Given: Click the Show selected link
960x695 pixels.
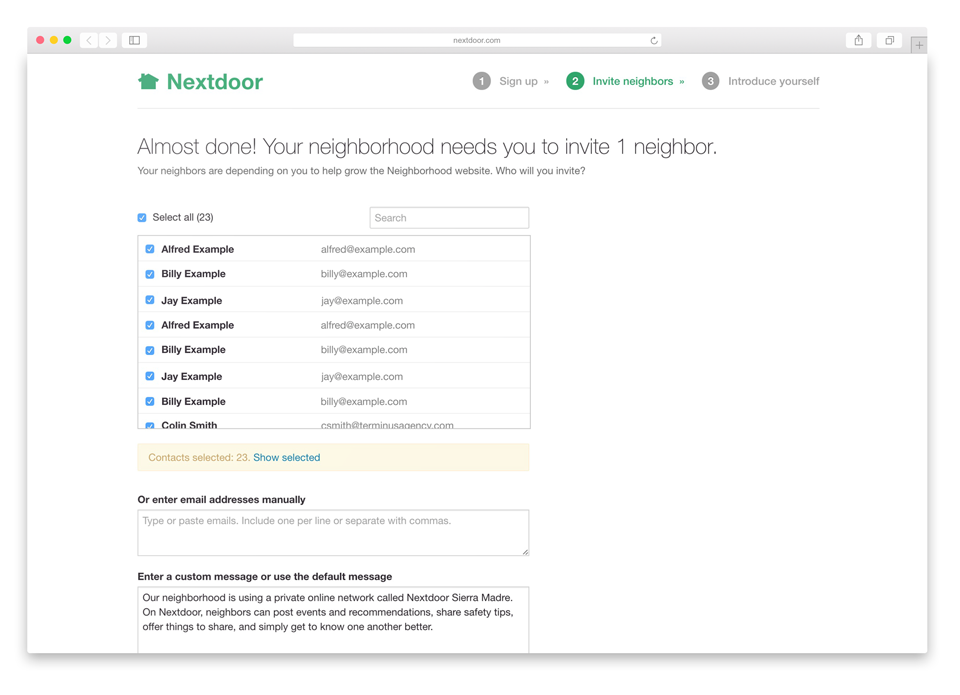Looking at the screenshot, I should pyautogui.click(x=287, y=457).
